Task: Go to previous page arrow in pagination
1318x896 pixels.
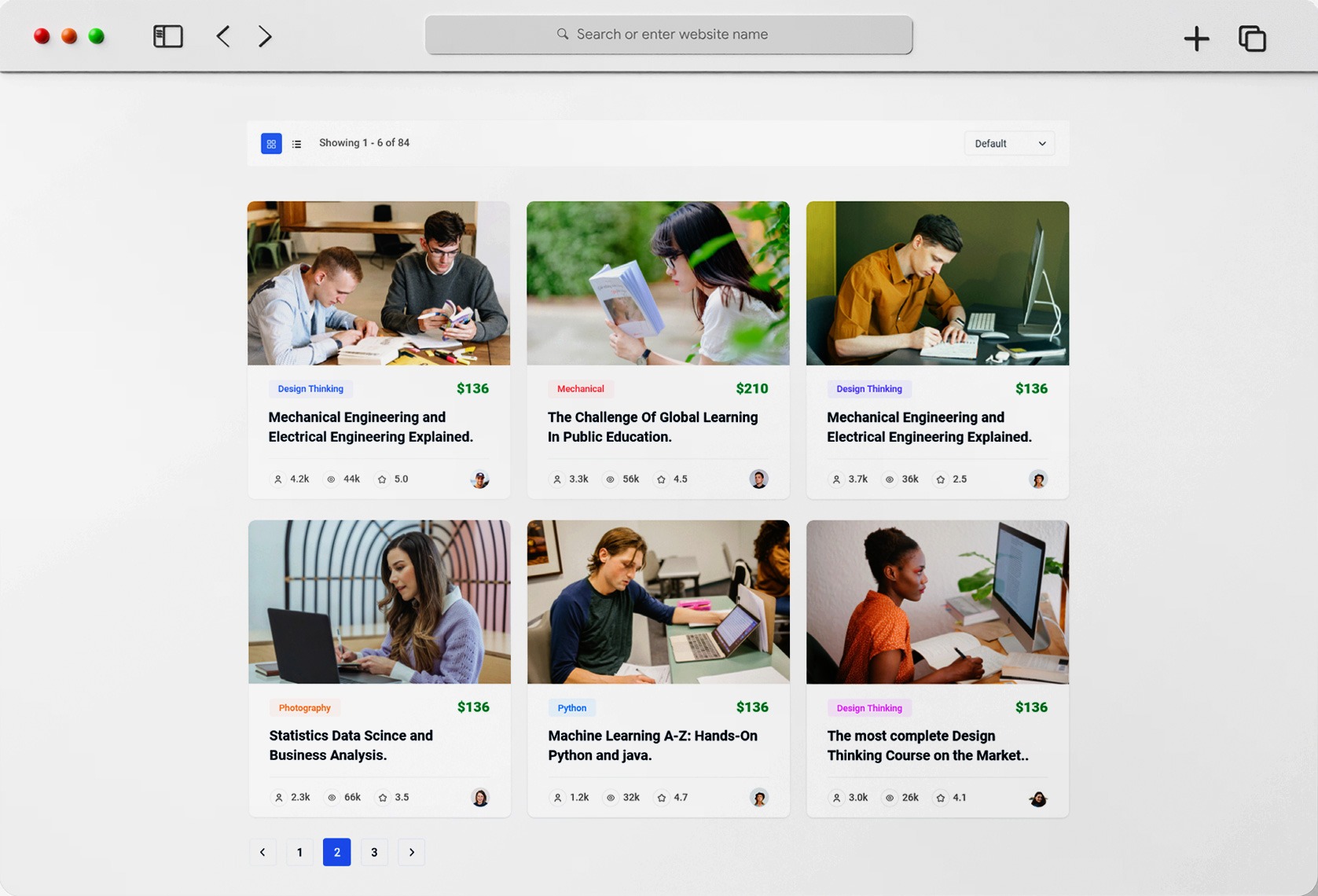Action: 262,852
